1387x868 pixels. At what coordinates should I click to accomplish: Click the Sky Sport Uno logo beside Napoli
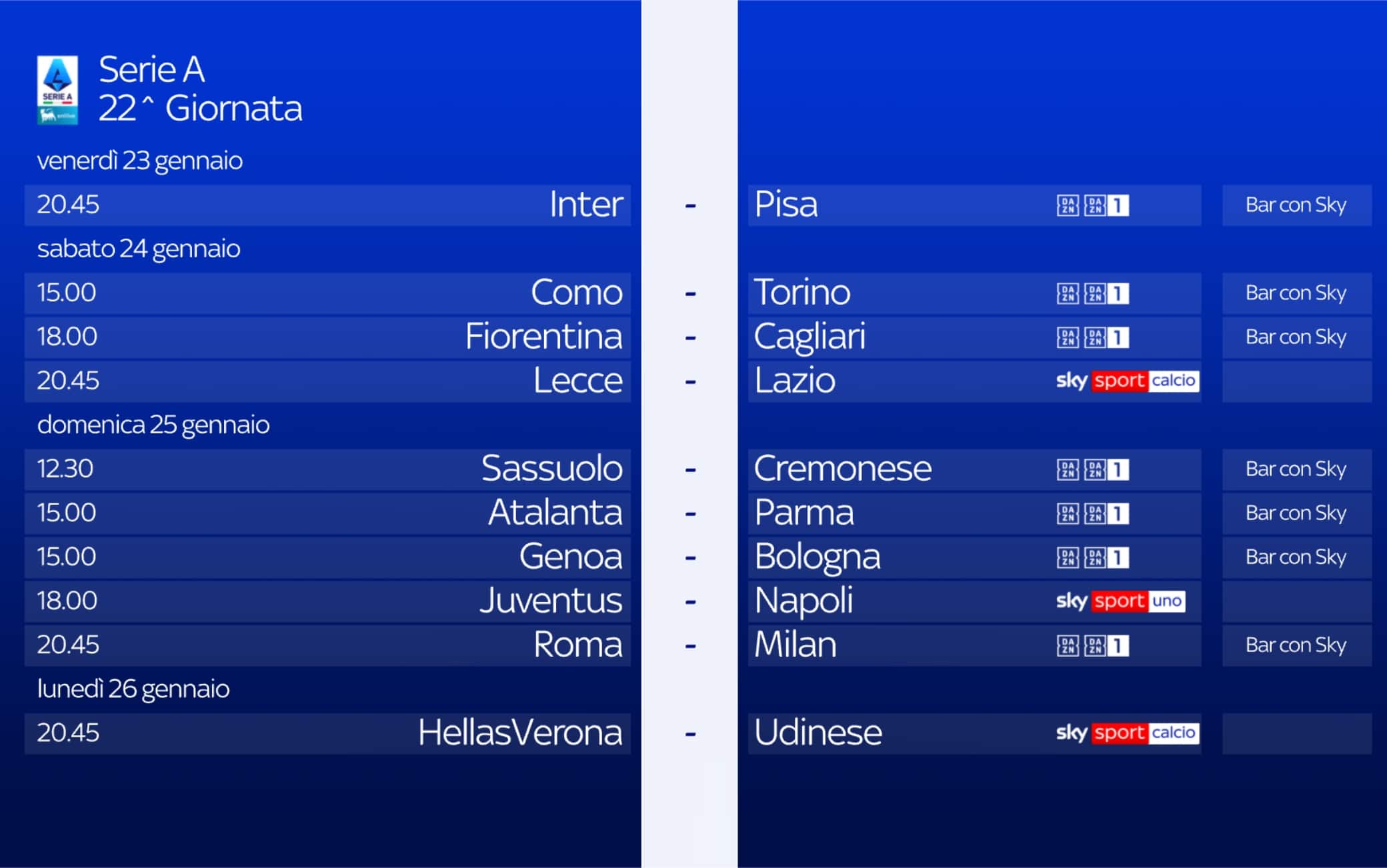click(1120, 601)
